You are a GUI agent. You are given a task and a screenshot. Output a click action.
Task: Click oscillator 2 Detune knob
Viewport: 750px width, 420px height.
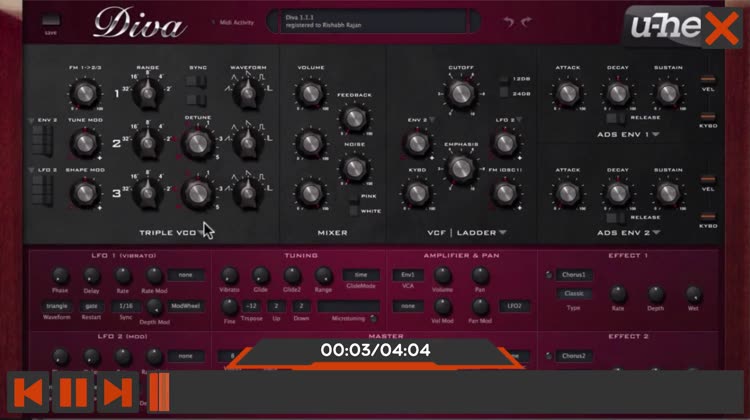pyautogui.click(x=198, y=143)
